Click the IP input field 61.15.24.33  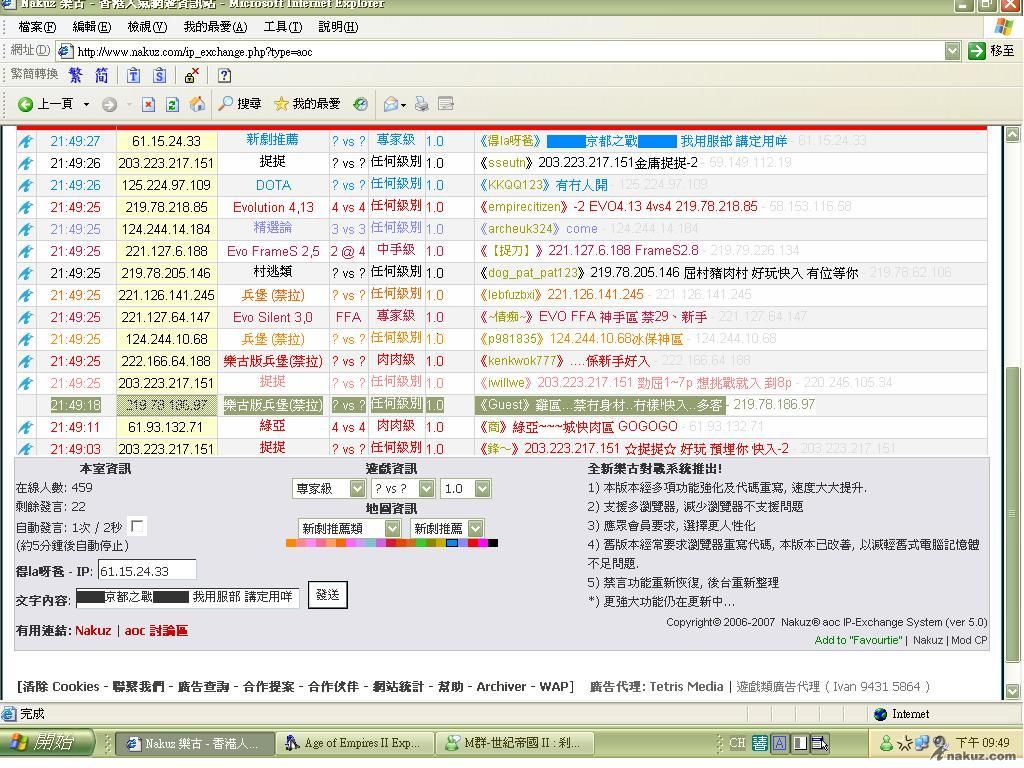pos(147,571)
